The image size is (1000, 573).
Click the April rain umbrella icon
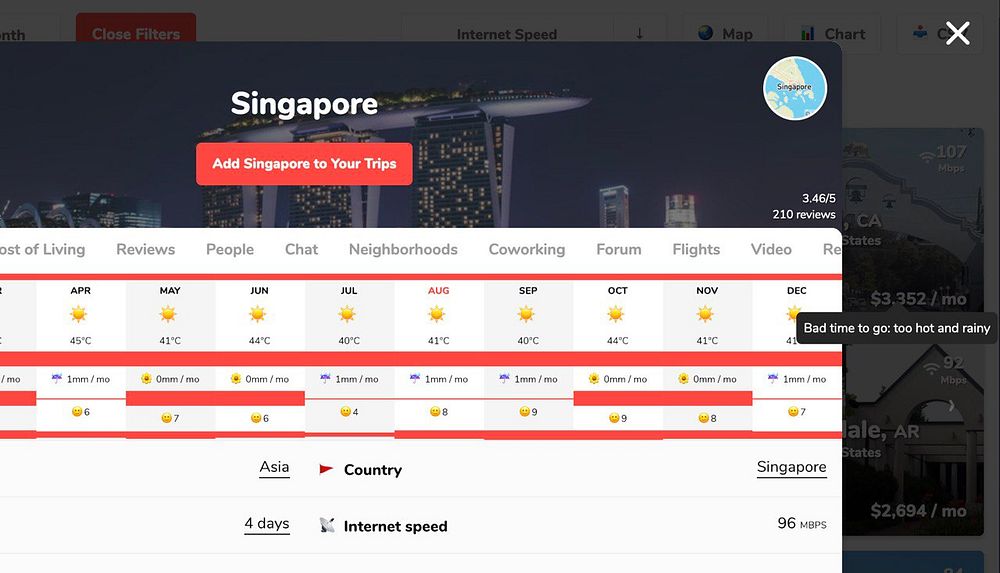(57, 378)
